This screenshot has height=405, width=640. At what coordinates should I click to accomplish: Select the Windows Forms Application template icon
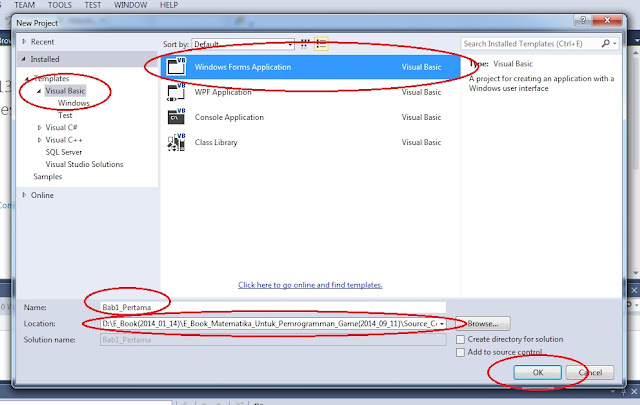[176, 67]
